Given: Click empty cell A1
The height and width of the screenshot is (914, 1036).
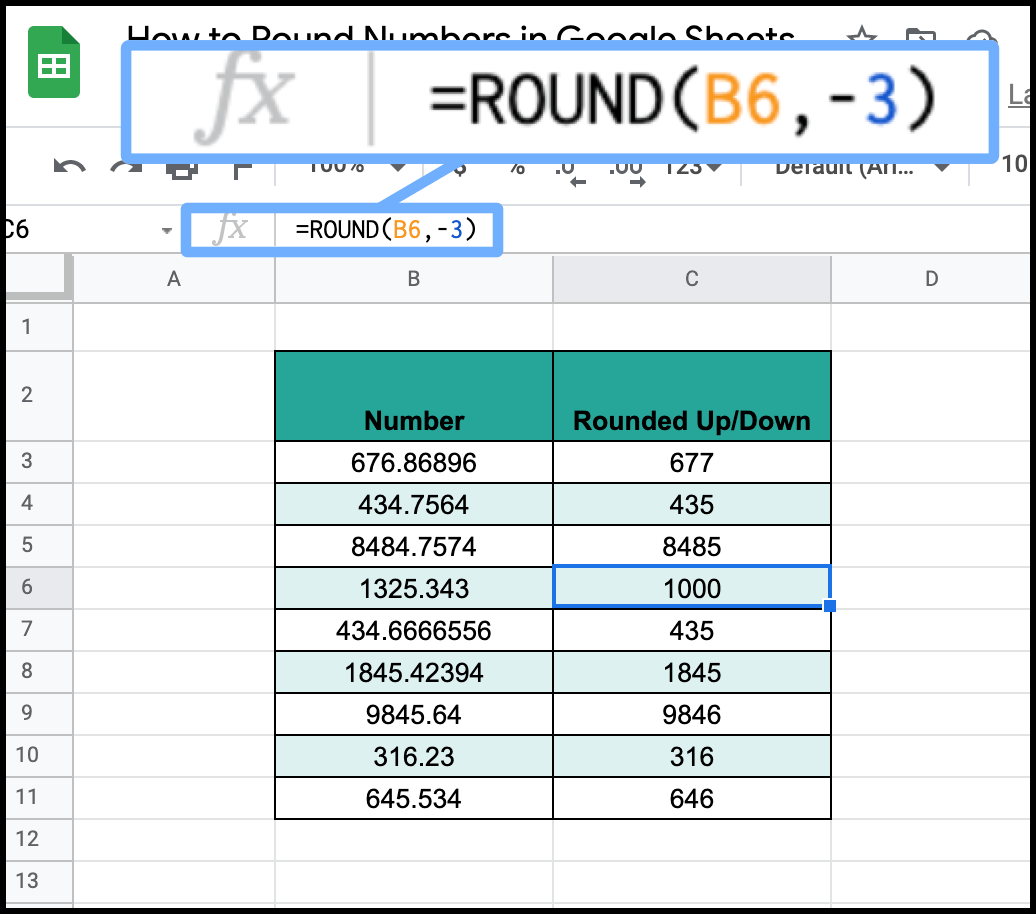Looking at the screenshot, I should [x=174, y=326].
